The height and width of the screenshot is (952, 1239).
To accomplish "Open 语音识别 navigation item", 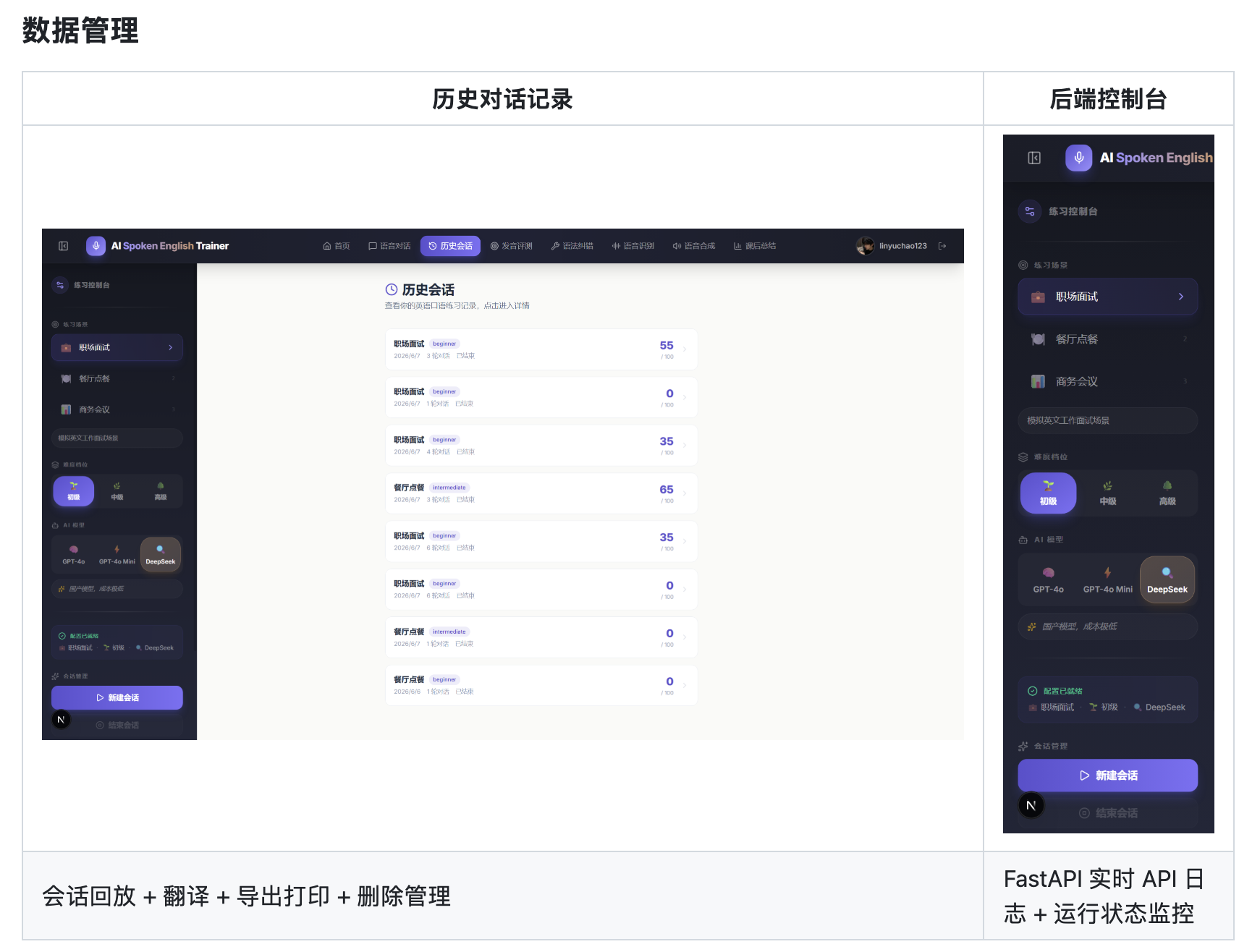I will pos(633,246).
